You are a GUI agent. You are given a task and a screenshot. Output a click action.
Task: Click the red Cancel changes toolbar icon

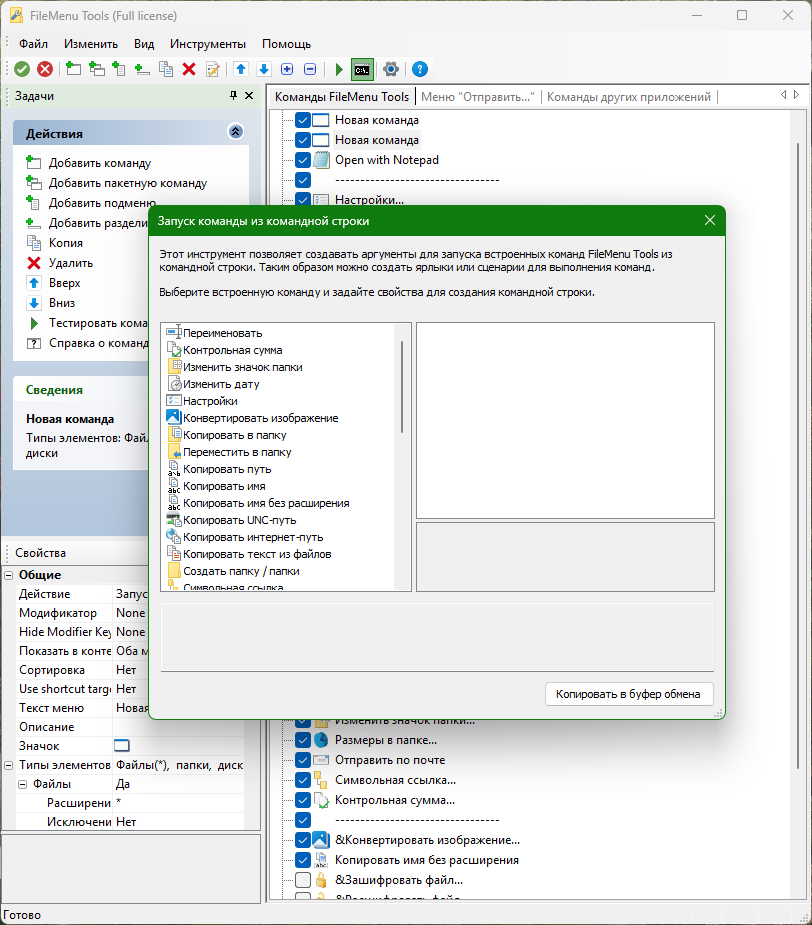tap(45, 69)
